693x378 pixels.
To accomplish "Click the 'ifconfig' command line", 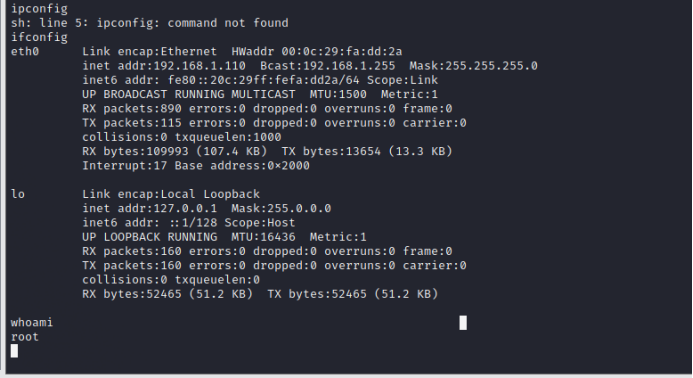I will (39, 37).
